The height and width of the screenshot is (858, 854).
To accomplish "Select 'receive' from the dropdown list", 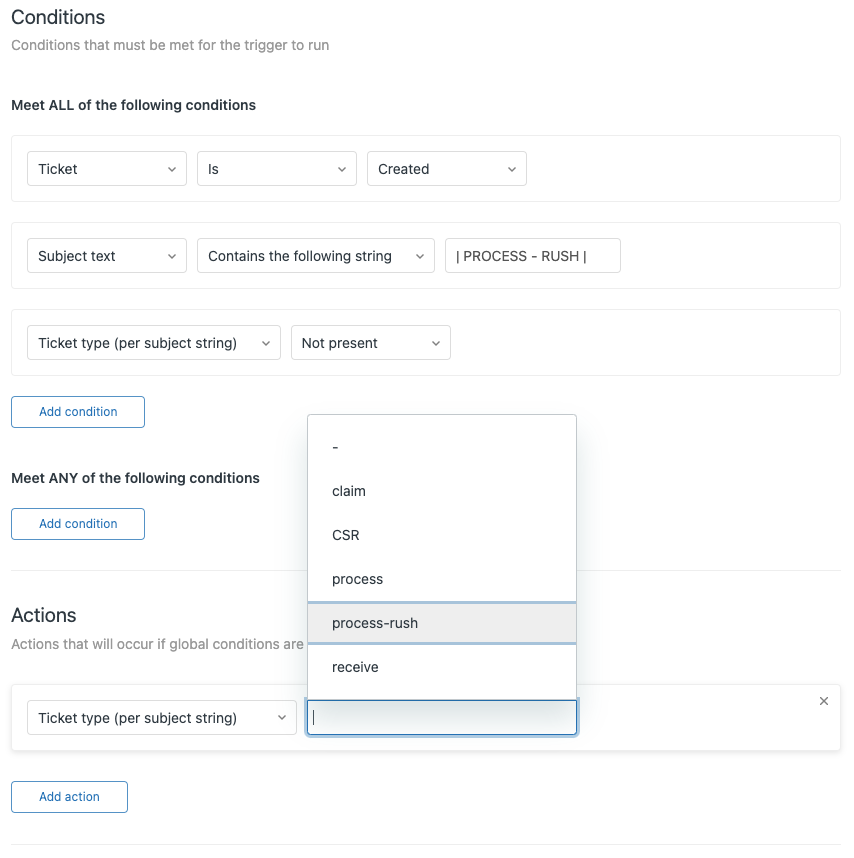I will tap(441, 667).
